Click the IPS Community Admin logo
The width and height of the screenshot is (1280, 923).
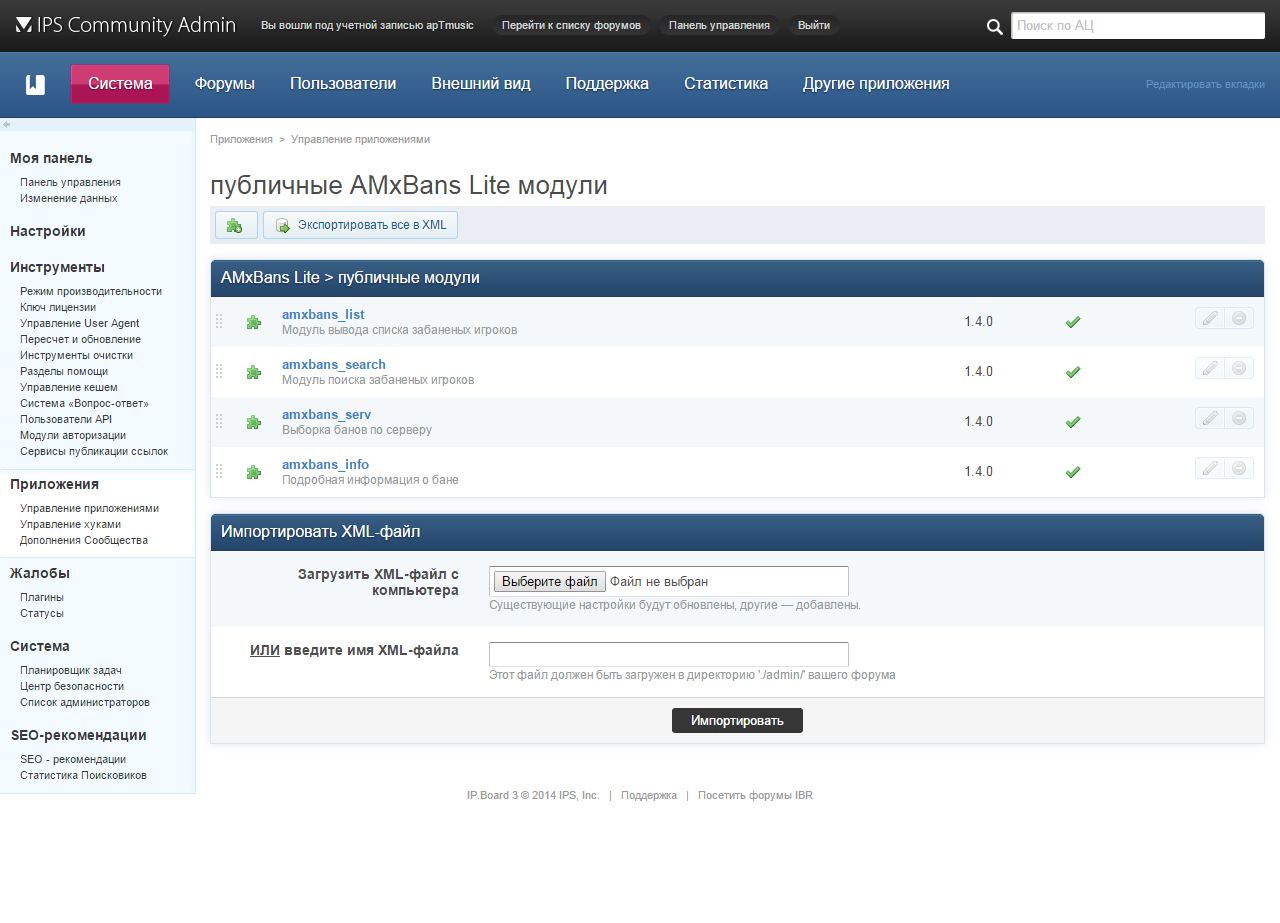click(x=126, y=25)
